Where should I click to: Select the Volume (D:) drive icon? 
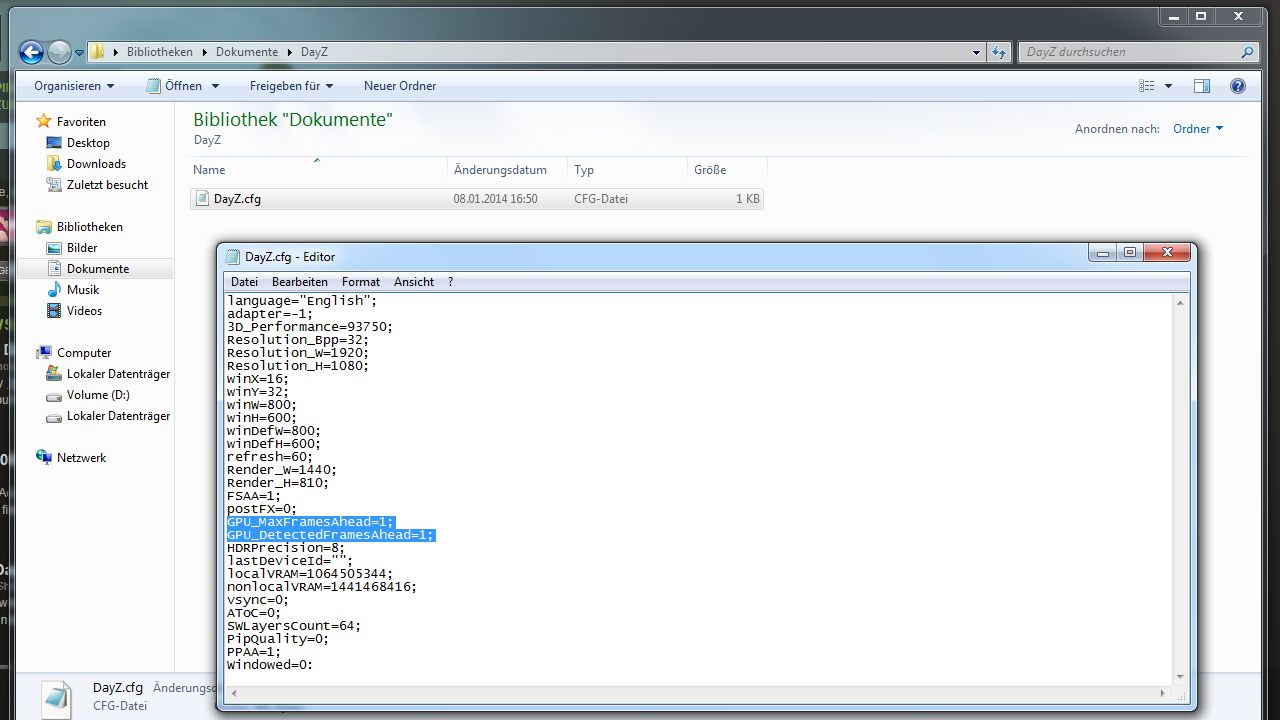[x=54, y=395]
